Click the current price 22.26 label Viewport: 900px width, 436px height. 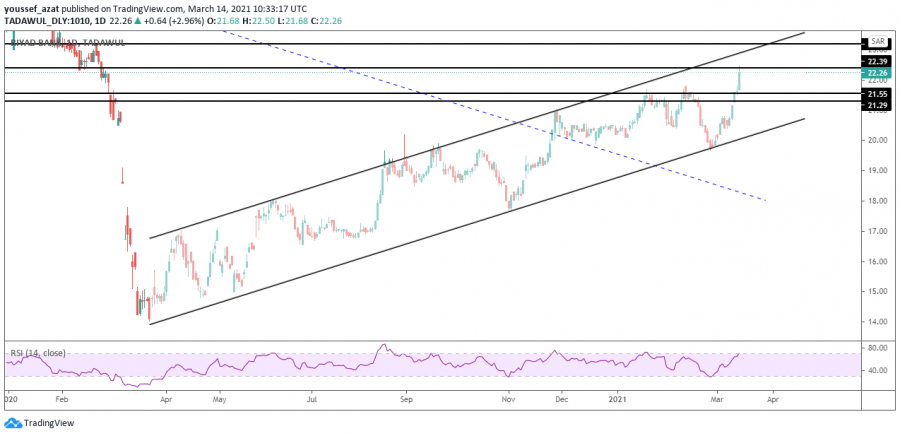[876, 73]
